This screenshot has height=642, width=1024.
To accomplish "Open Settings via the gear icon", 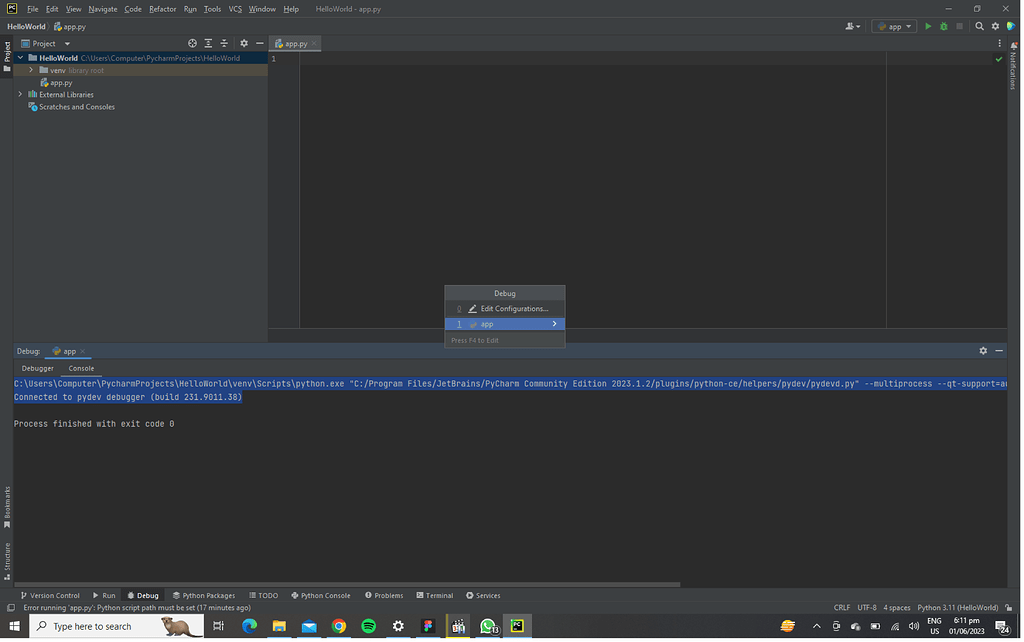I will pyautogui.click(x=994, y=26).
